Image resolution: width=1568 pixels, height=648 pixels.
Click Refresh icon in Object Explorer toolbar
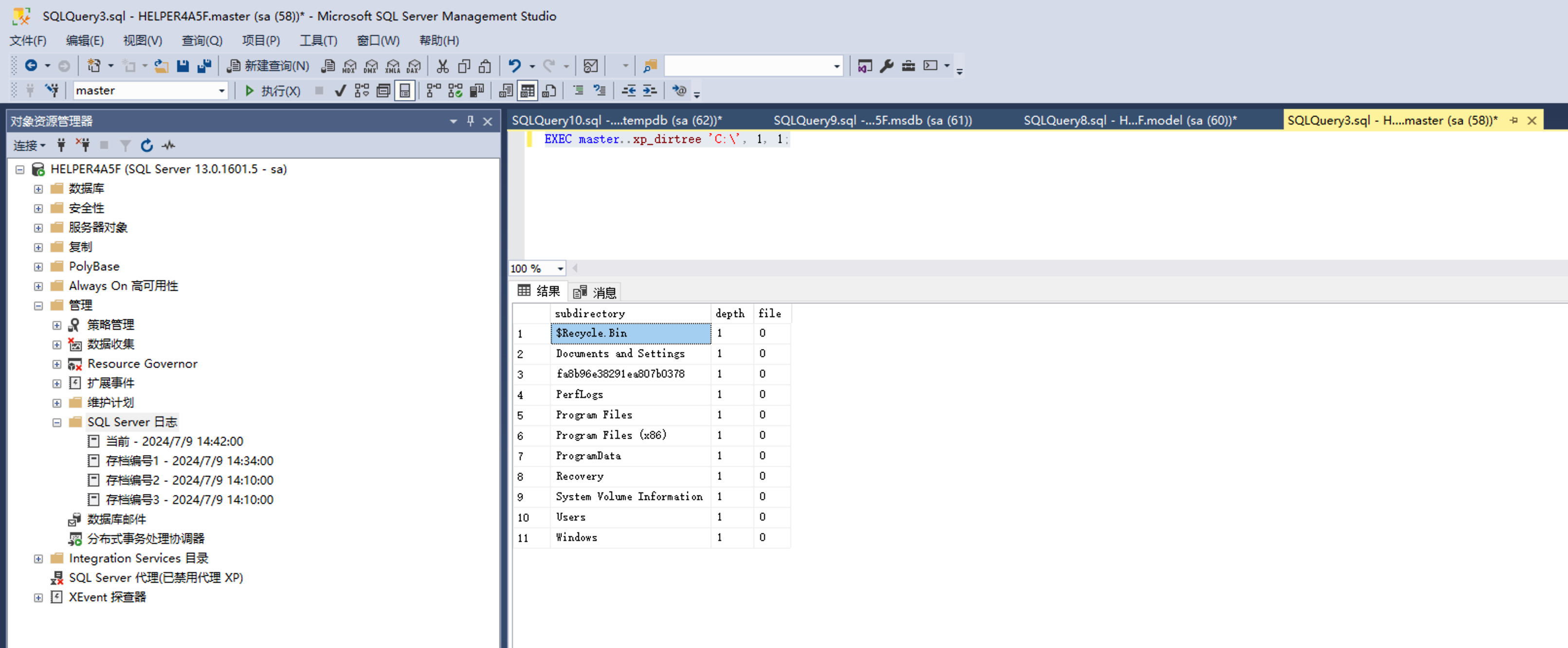(x=146, y=145)
